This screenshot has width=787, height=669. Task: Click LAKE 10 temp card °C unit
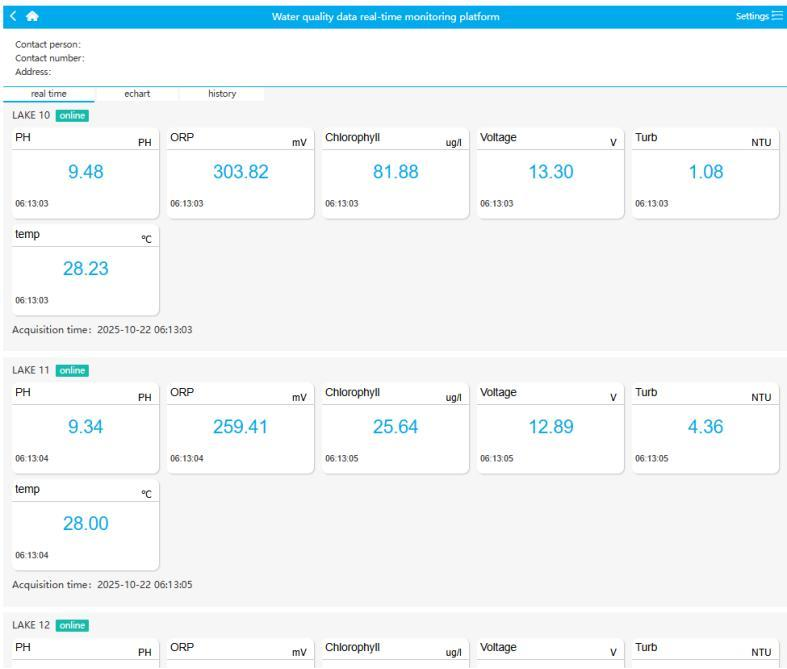coord(146,239)
